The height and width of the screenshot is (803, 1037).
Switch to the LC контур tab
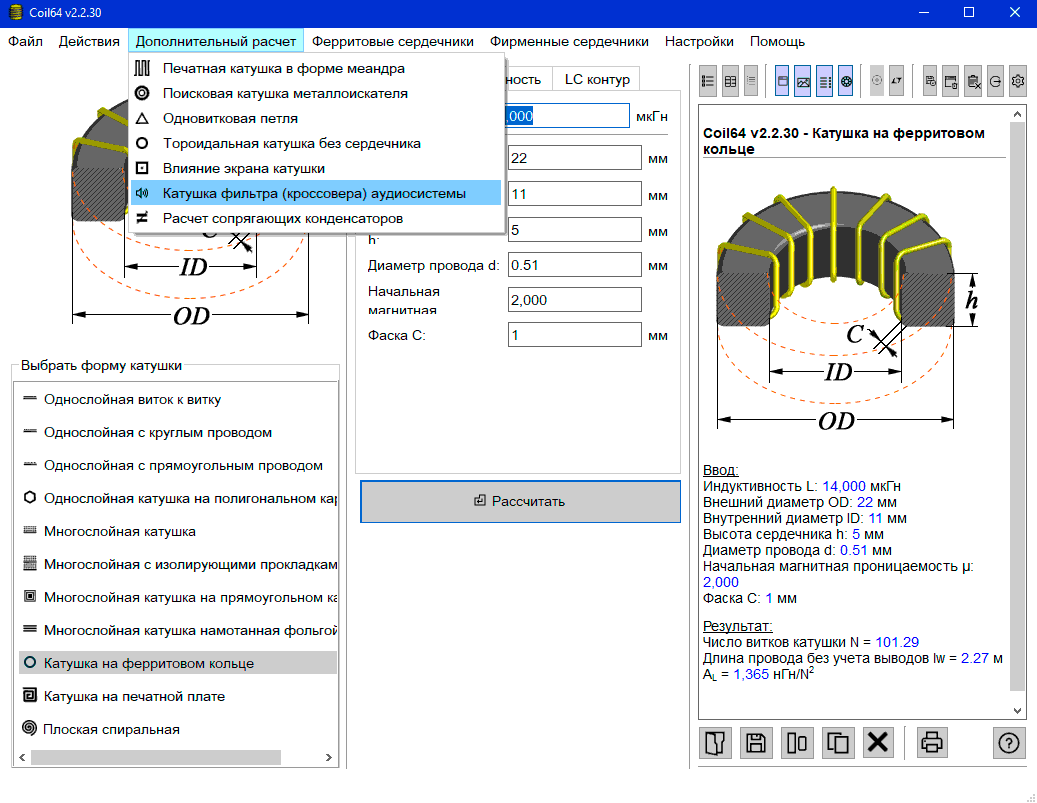tap(597, 79)
